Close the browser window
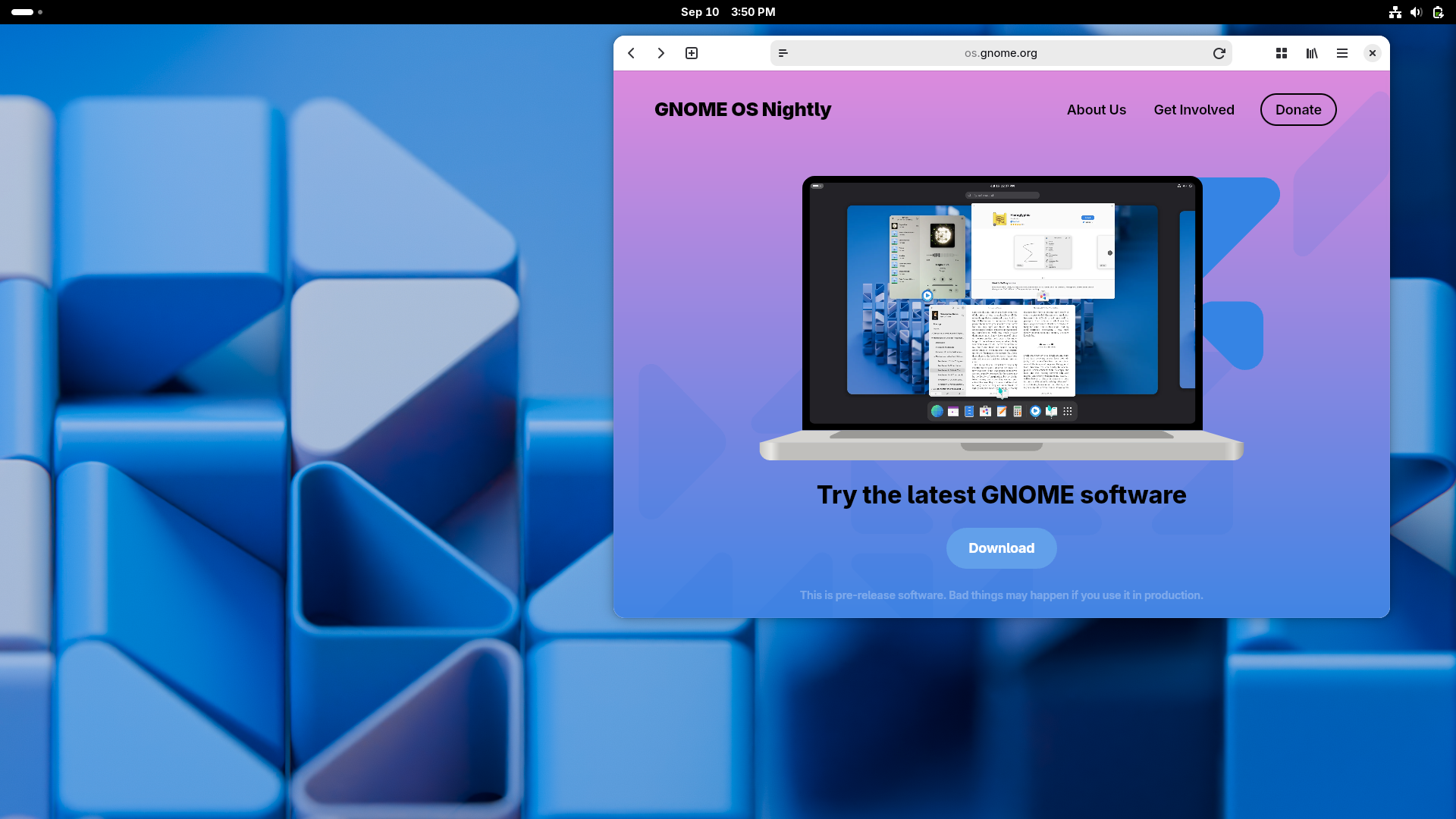The width and height of the screenshot is (1456, 819). [1373, 53]
